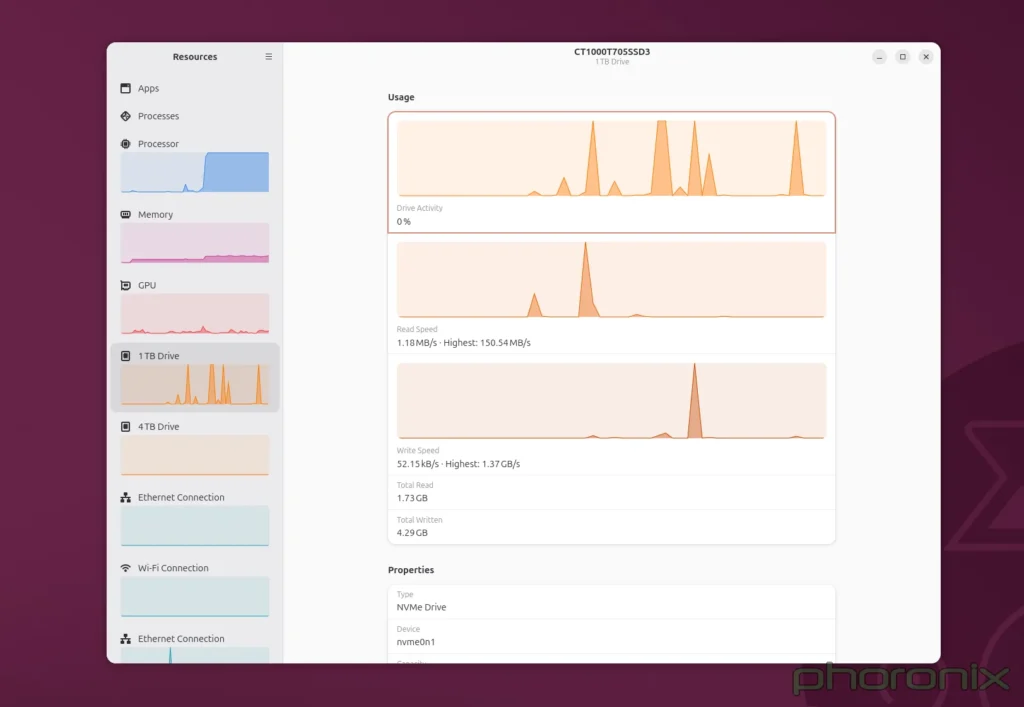Click the Wi-Fi Connection usage graph
The height and width of the screenshot is (707, 1024).
(194, 596)
